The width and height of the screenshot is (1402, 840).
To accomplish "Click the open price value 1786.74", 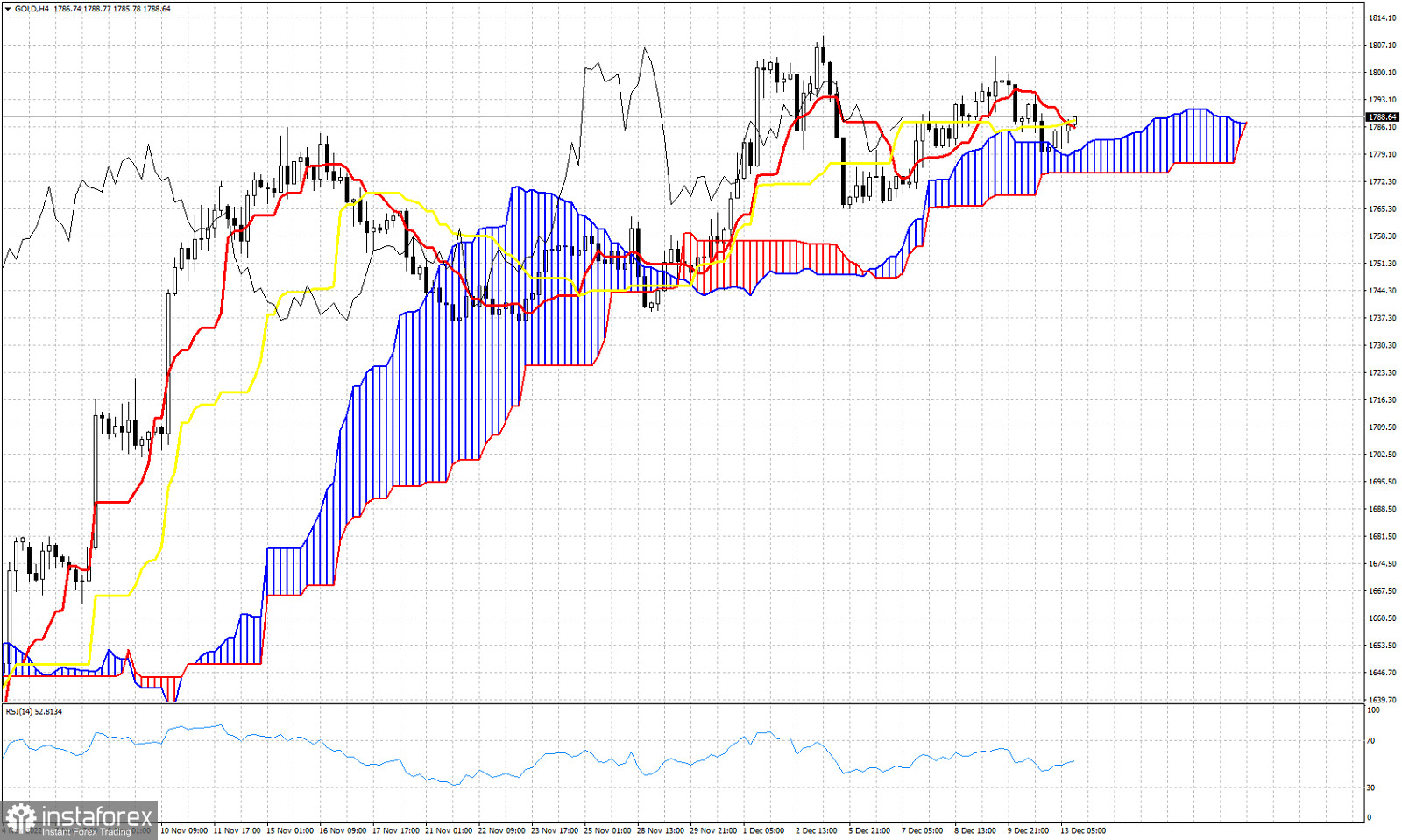I will (x=67, y=9).
